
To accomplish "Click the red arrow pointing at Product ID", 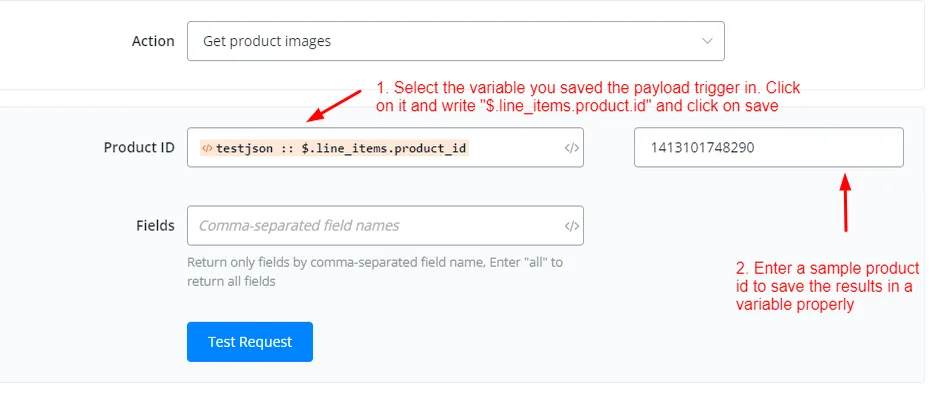I will [334, 106].
